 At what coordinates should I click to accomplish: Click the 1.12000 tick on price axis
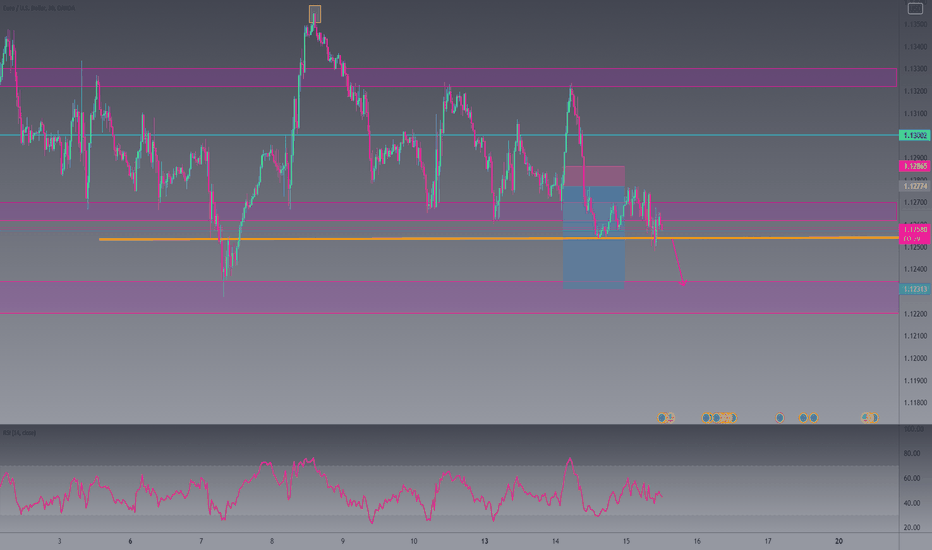tap(915, 359)
